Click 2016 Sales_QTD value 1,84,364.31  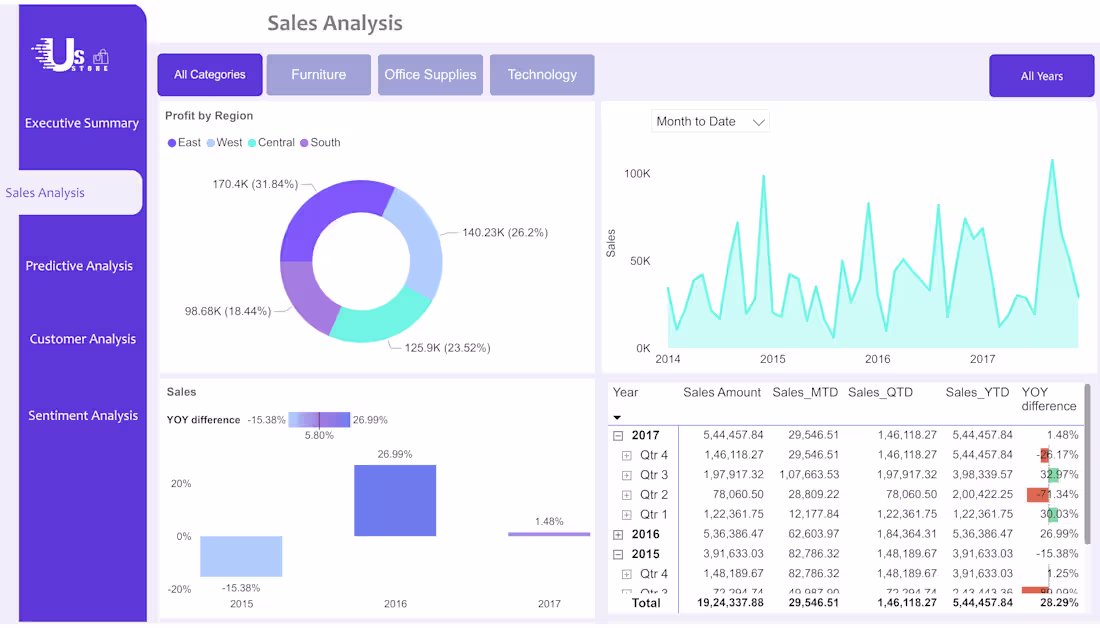pyautogui.click(x=907, y=534)
